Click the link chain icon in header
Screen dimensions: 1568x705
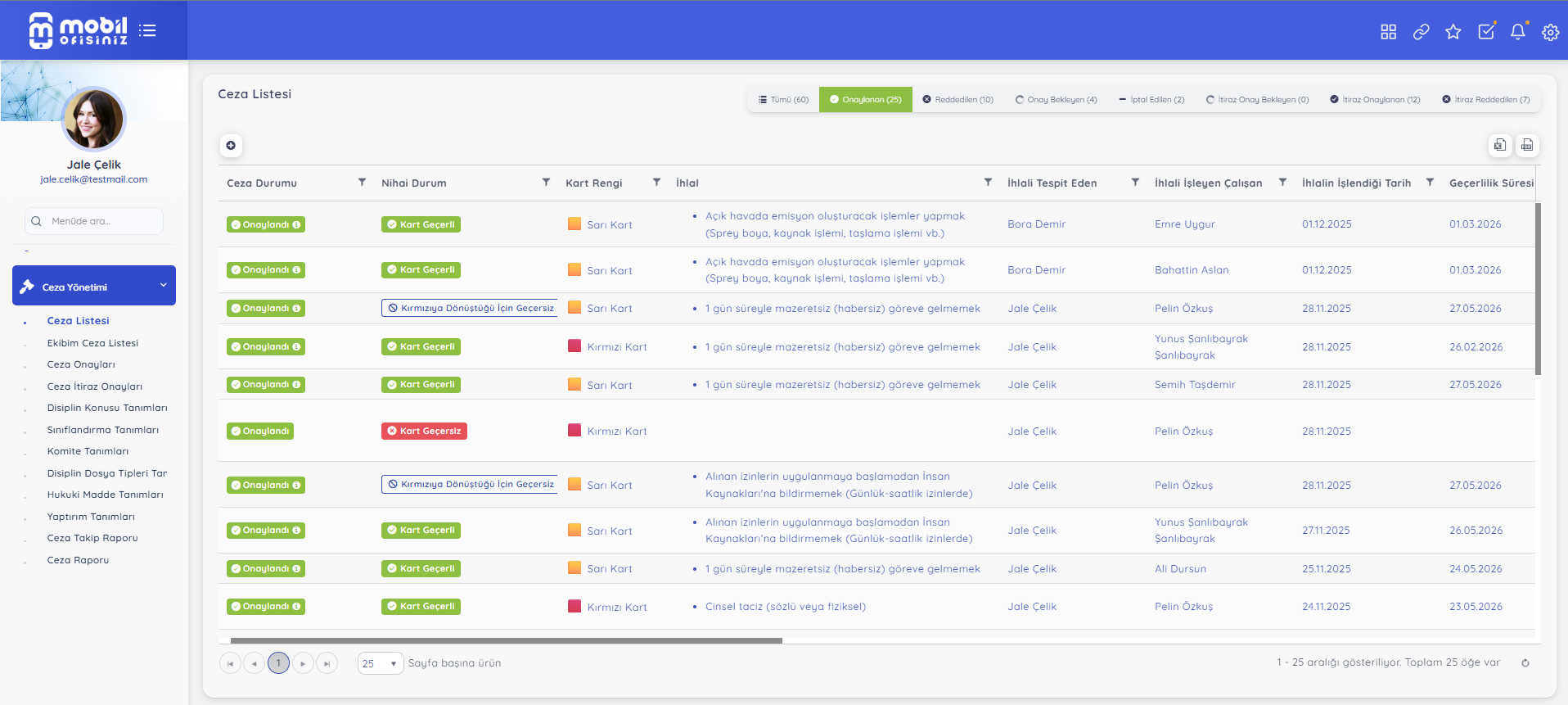coord(1421,32)
